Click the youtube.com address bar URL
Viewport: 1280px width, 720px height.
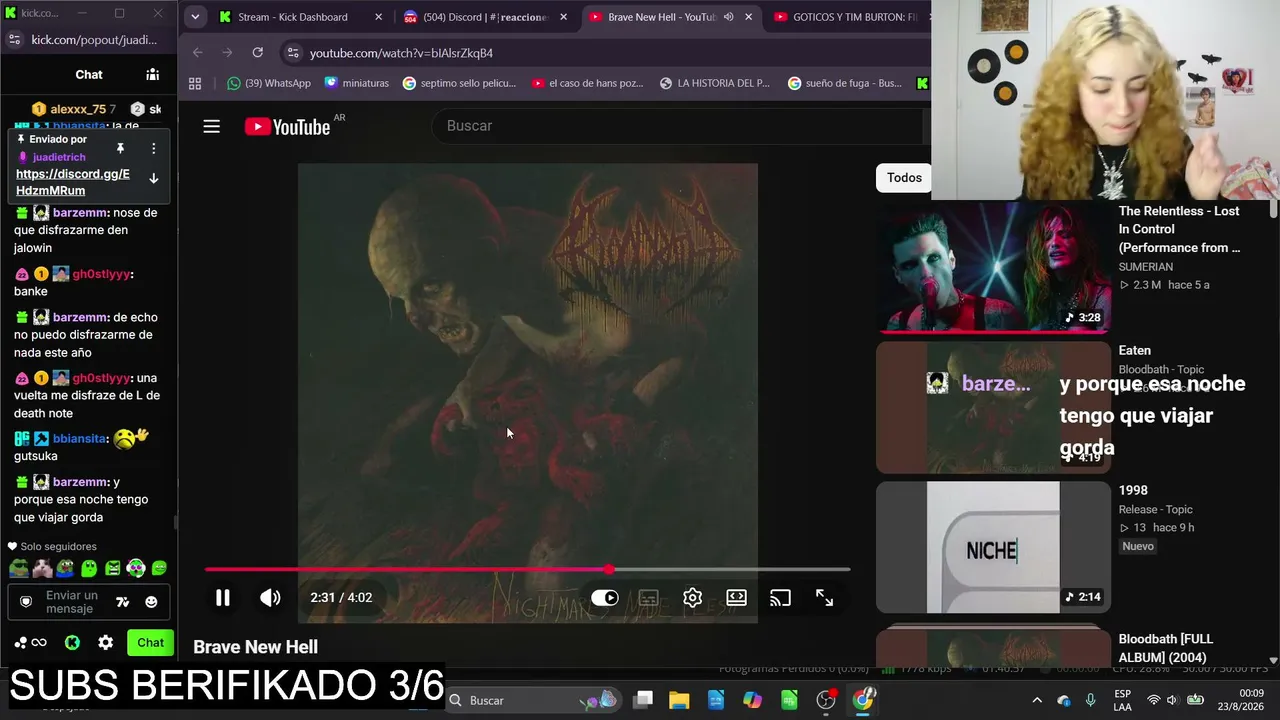point(401,53)
